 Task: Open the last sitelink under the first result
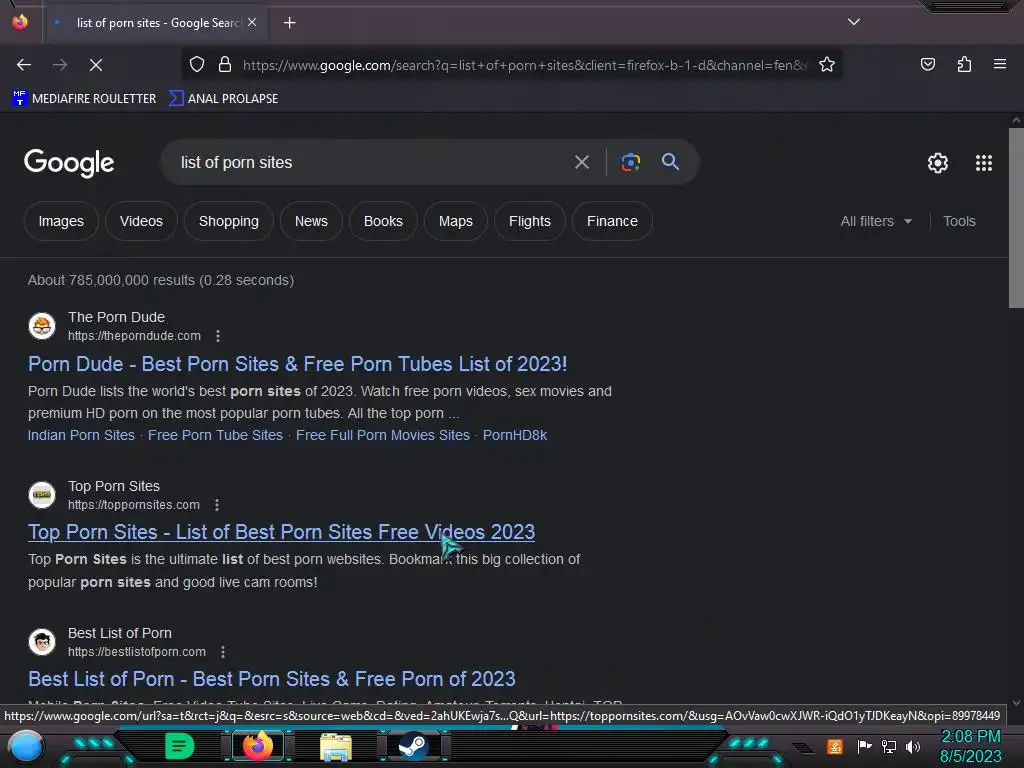(515, 435)
